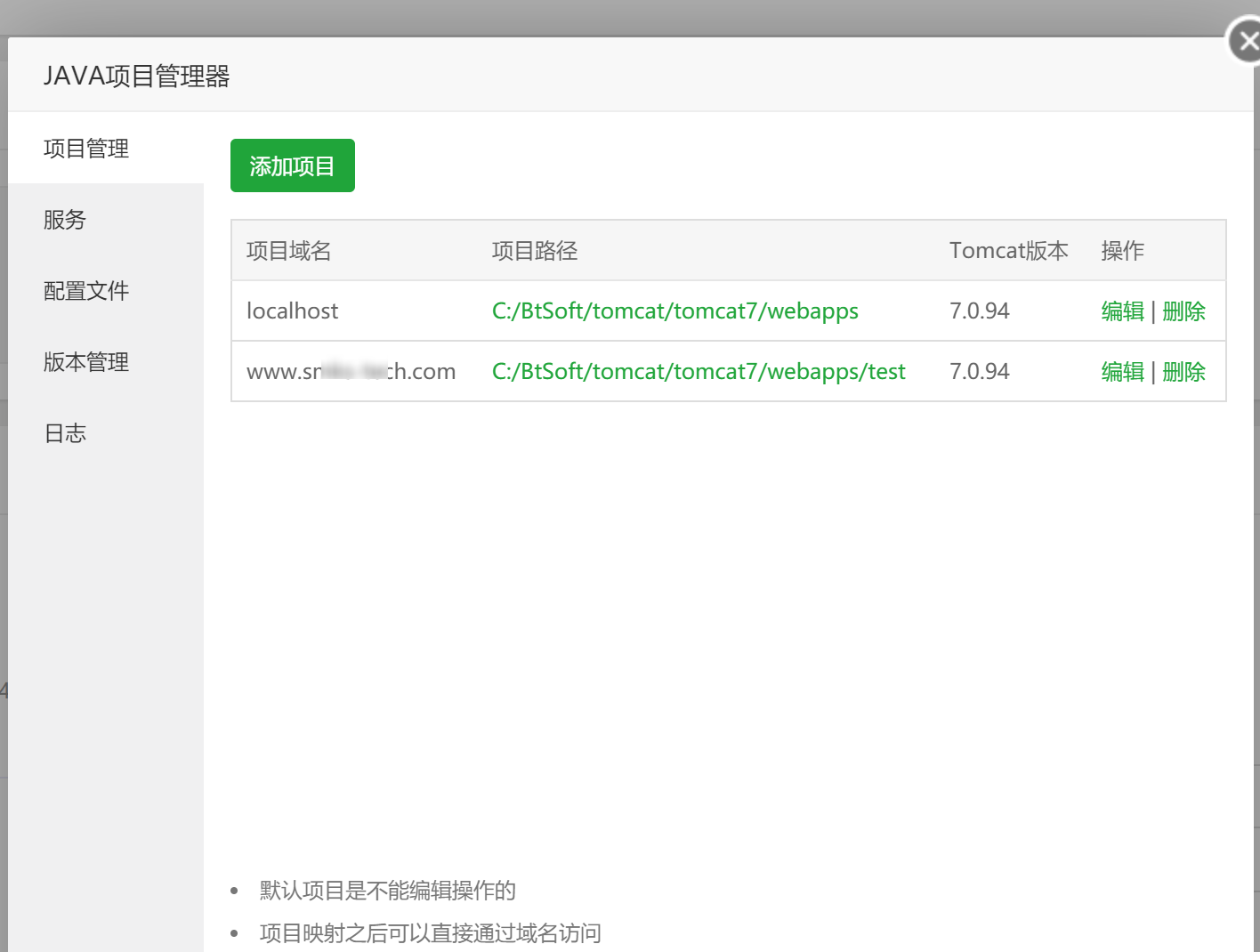Click 7.0.94 version in webapps/test row
Viewport: 1260px width, 952px height.
[980, 372]
